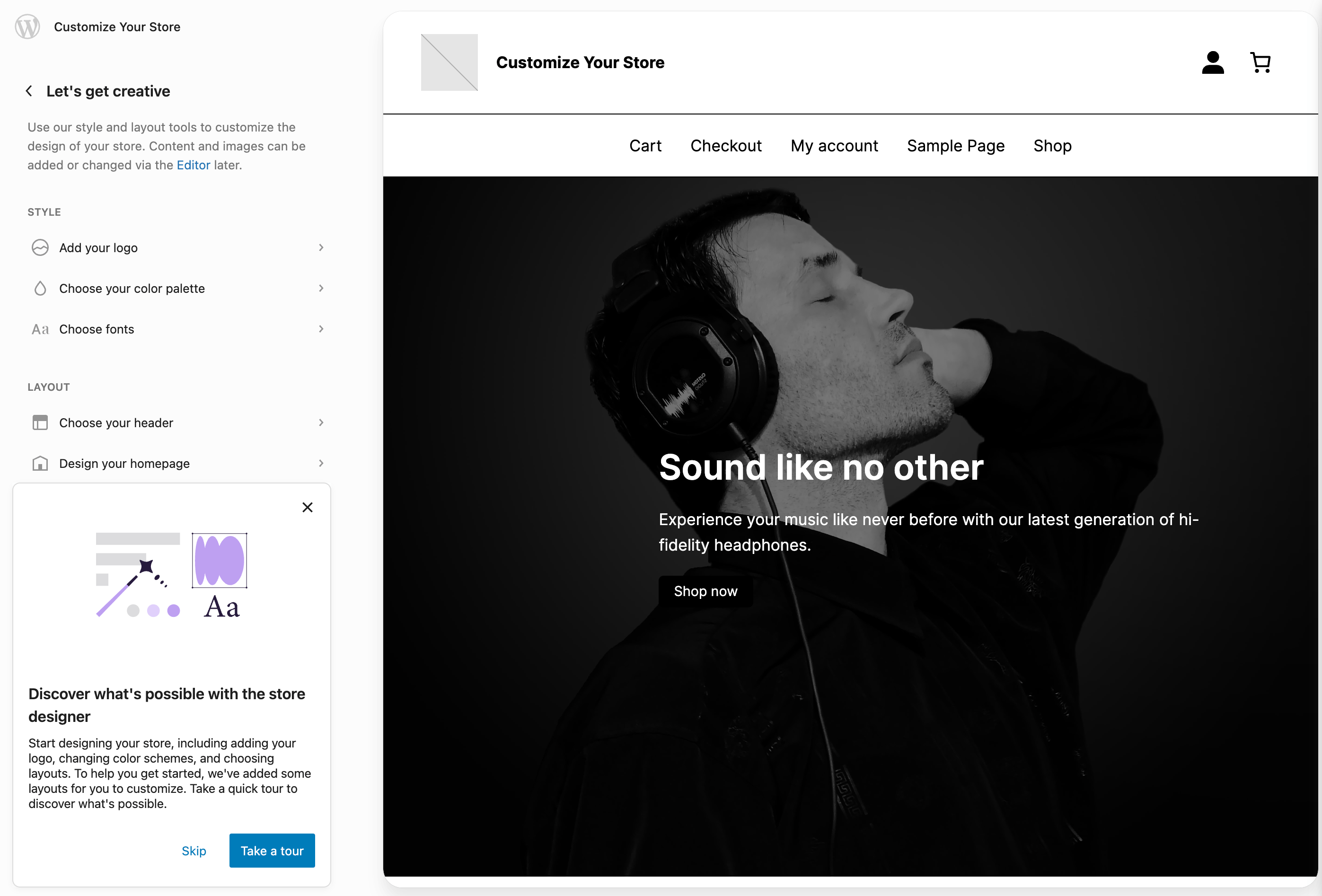Switch to the Sample Page menu item

click(955, 146)
